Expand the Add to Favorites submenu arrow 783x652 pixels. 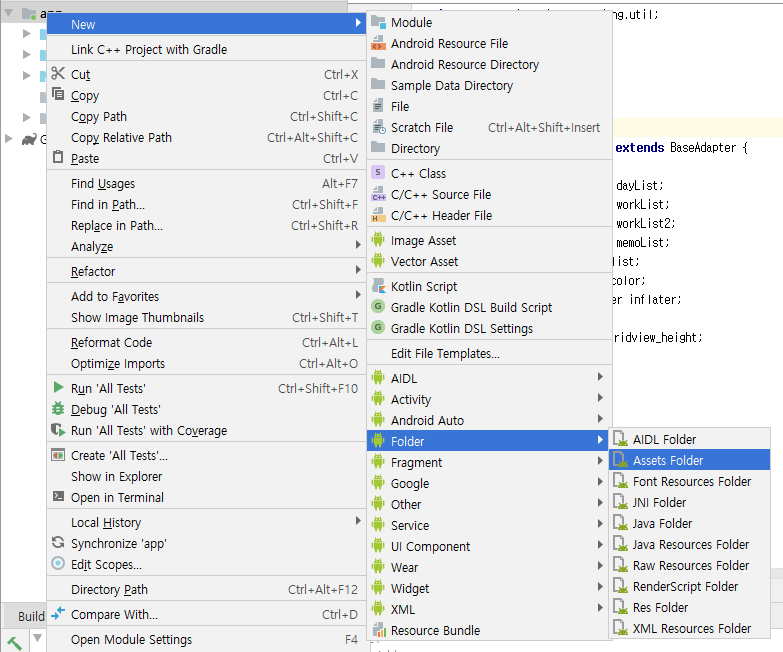click(x=358, y=295)
